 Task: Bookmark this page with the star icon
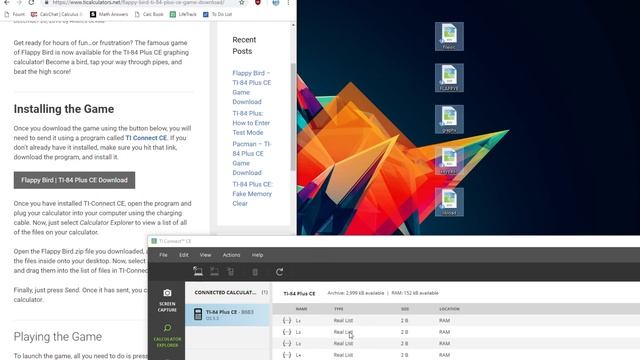point(242,2)
